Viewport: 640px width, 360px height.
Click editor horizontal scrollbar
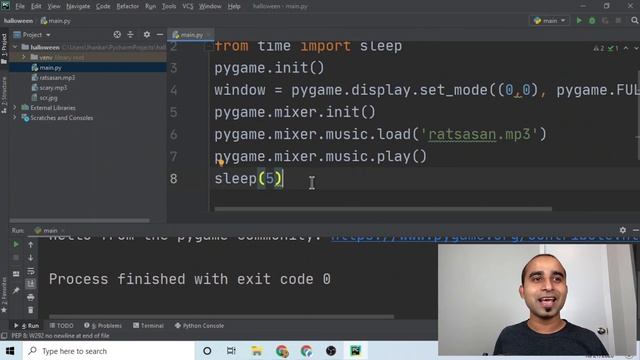tap(383, 209)
